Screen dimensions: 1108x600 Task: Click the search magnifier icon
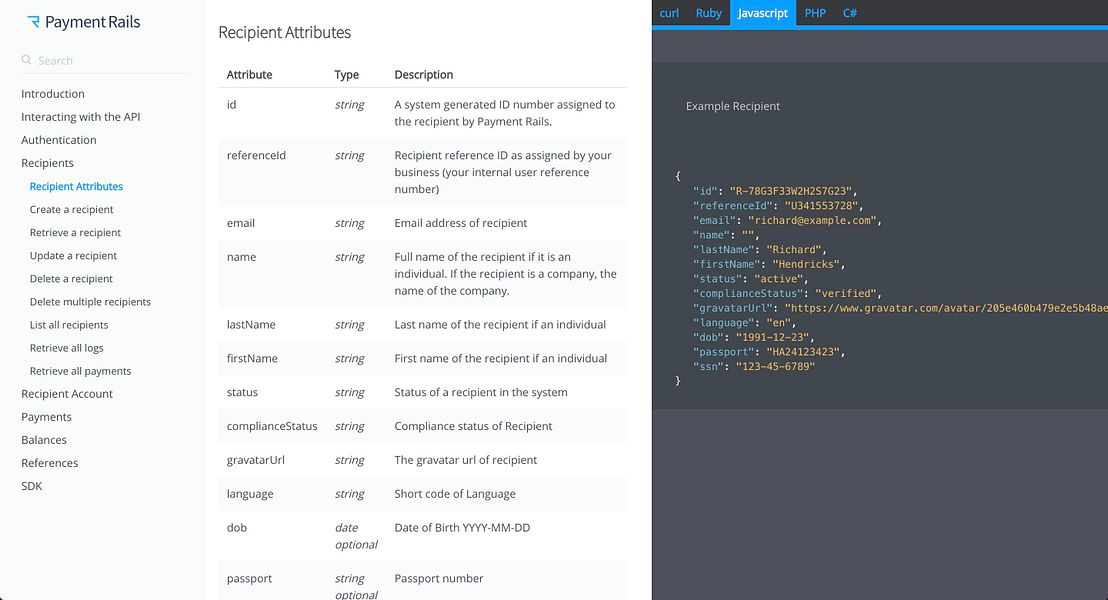(26, 60)
